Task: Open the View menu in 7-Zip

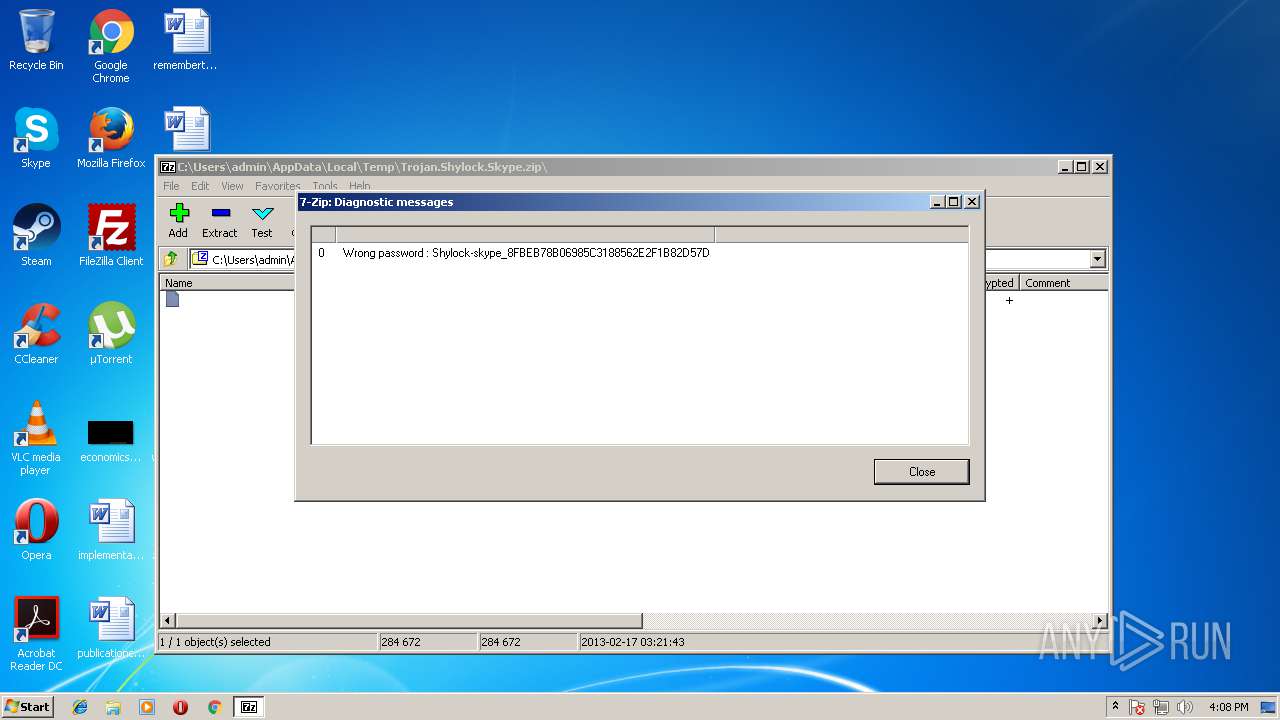Action: pyautogui.click(x=232, y=186)
